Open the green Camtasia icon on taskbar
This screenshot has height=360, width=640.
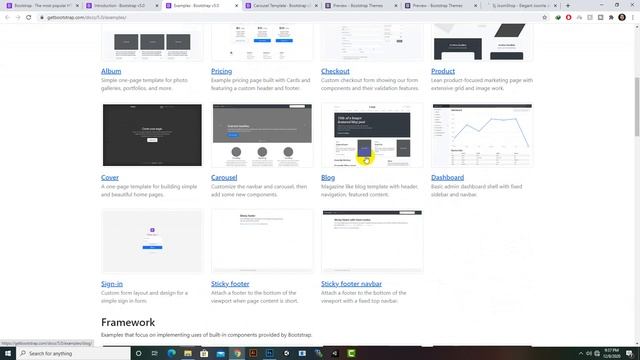point(351,353)
